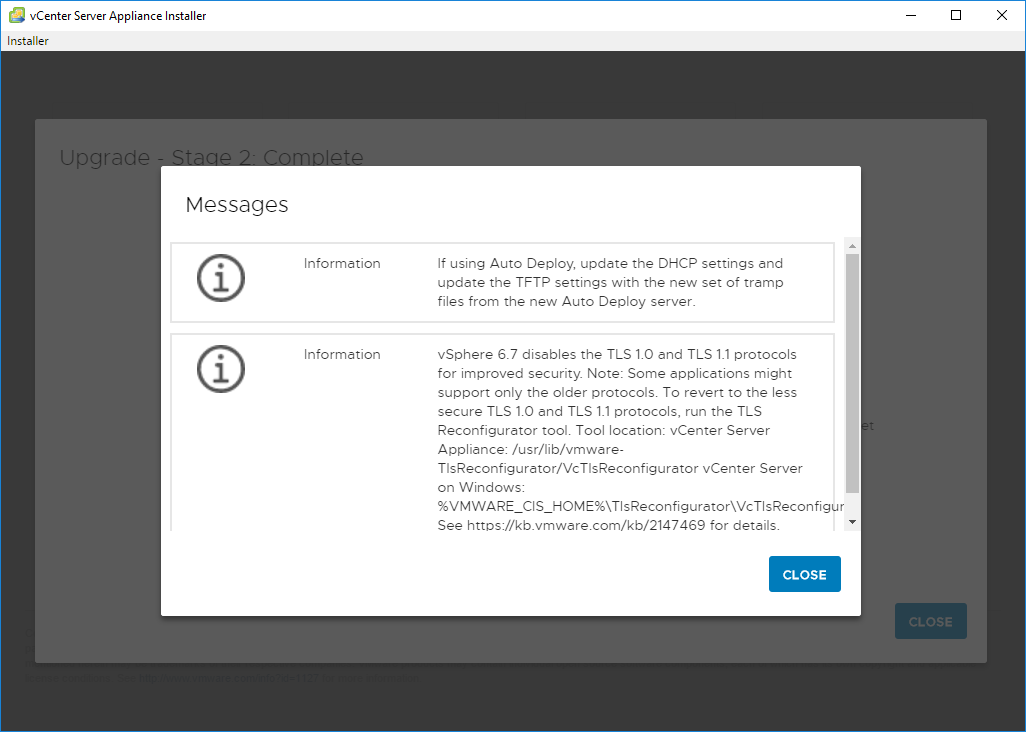Click the Information icon next to TLS message
Screen dimensions: 1026x732
tap(221, 369)
